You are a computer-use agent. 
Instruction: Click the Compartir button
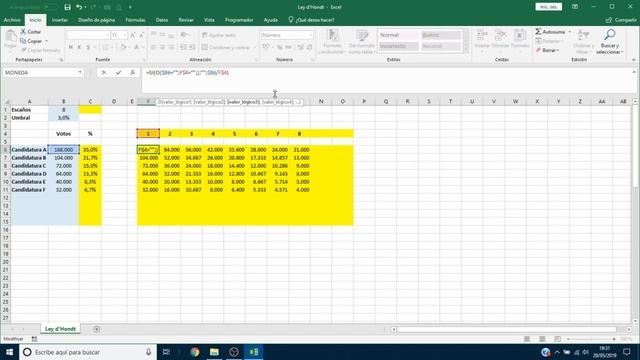pyautogui.click(x=621, y=20)
